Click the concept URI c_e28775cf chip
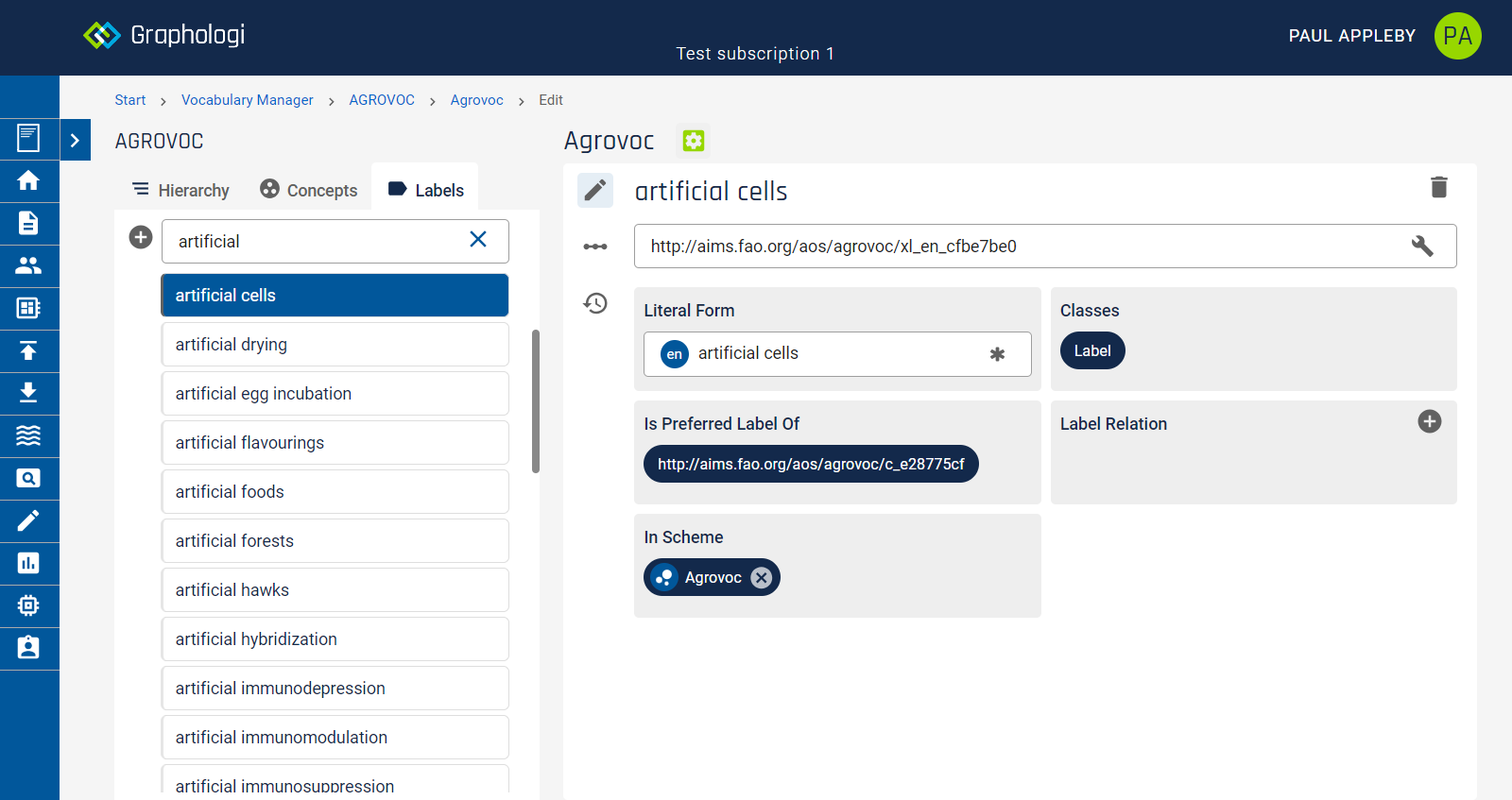Image resolution: width=1512 pixels, height=800 pixels. (811, 464)
